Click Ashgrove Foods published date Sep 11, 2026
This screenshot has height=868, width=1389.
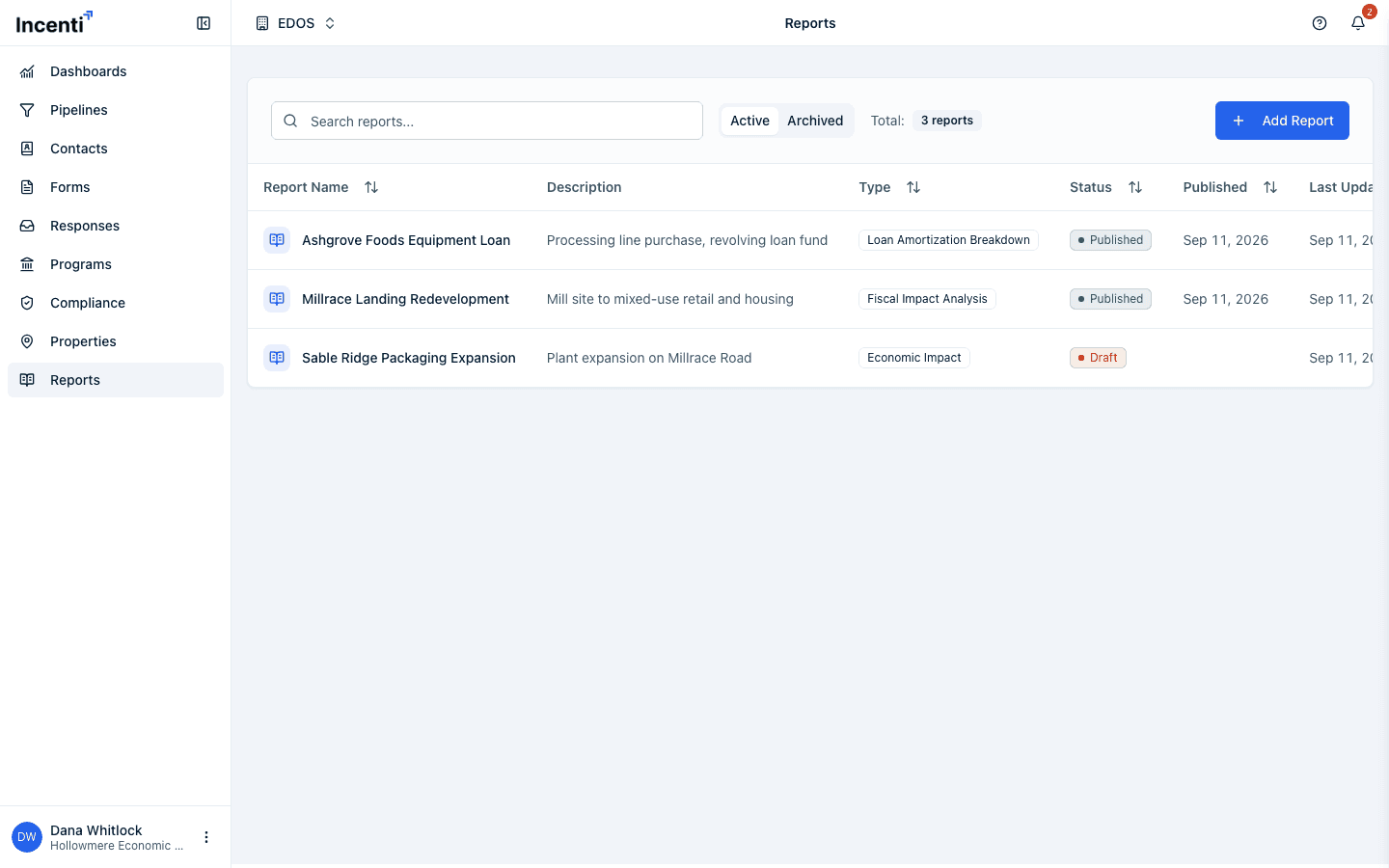pos(1225,240)
